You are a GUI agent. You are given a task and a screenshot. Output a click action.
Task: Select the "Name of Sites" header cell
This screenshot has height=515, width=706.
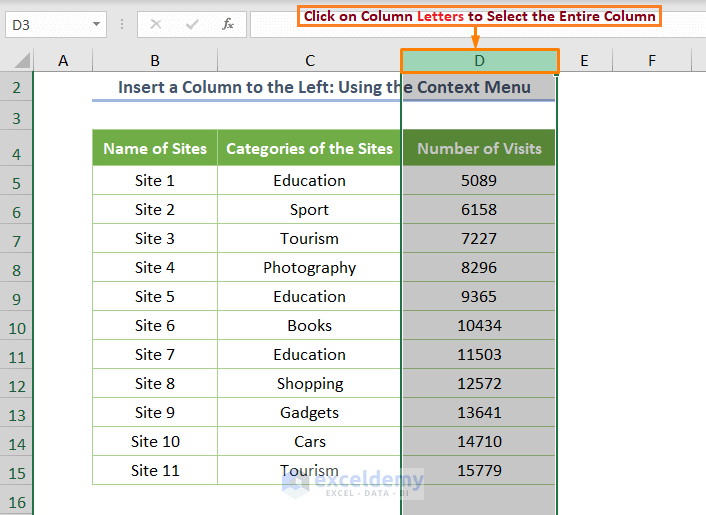click(x=155, y=149)
